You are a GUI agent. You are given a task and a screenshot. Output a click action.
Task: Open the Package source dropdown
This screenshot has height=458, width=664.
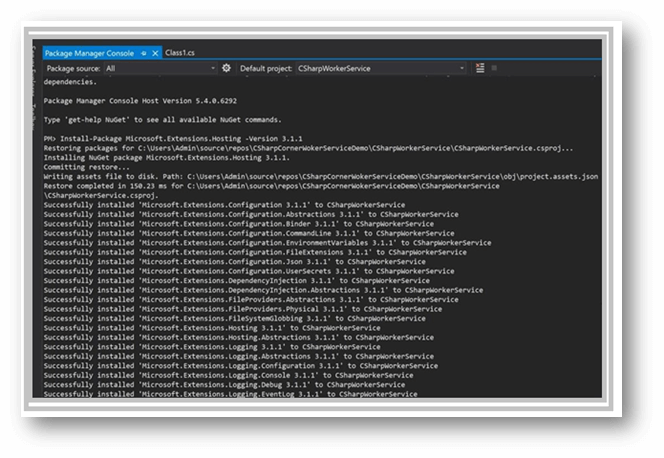coord(160,69)
